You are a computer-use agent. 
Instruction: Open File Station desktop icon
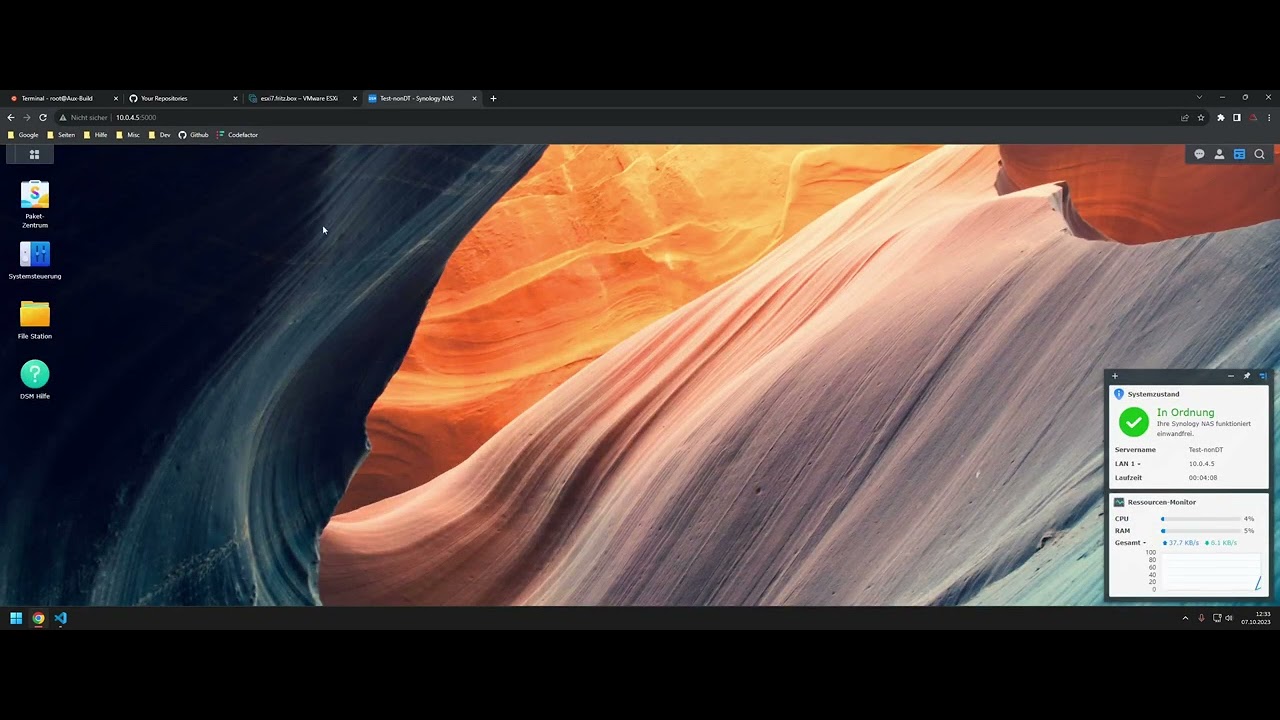point(35,320)
